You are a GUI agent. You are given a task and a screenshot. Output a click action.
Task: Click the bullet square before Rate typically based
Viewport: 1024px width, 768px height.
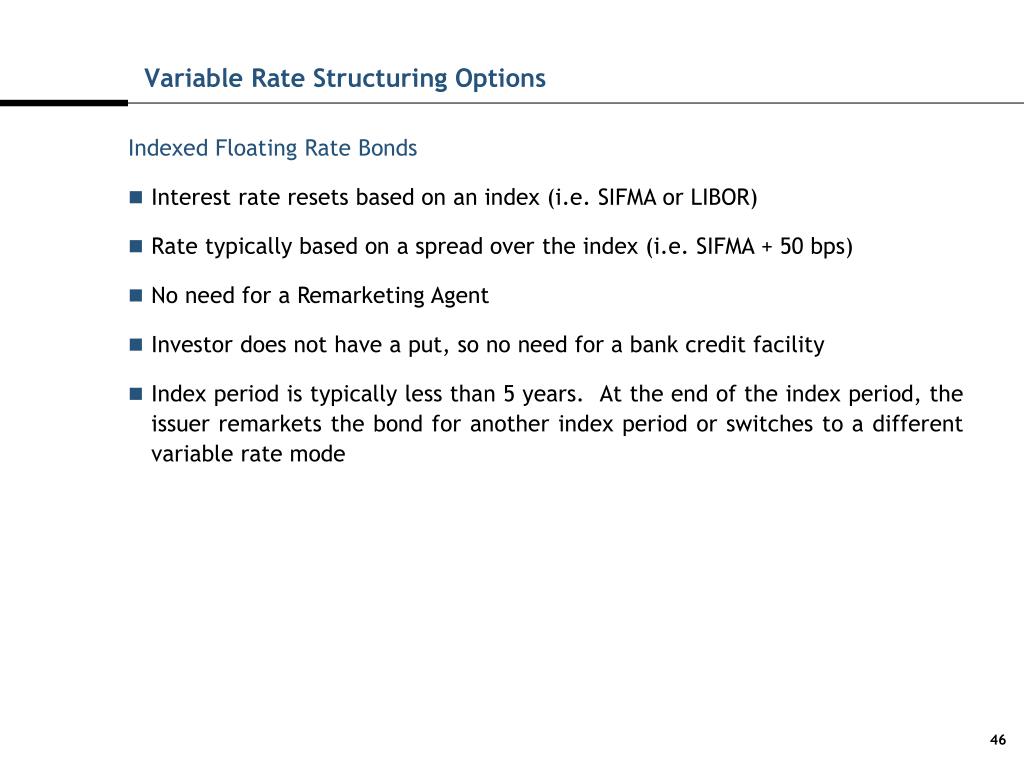[x=136, y=246]
